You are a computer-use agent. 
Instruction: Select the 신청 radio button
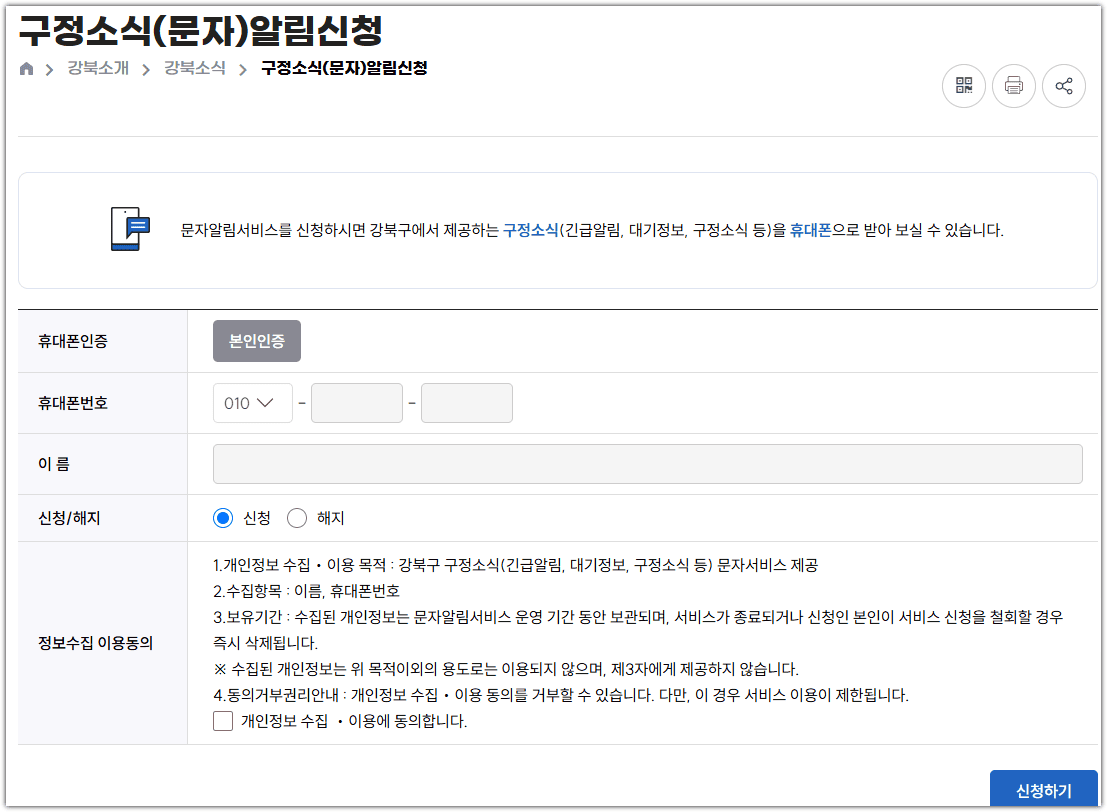click(222, 517)
